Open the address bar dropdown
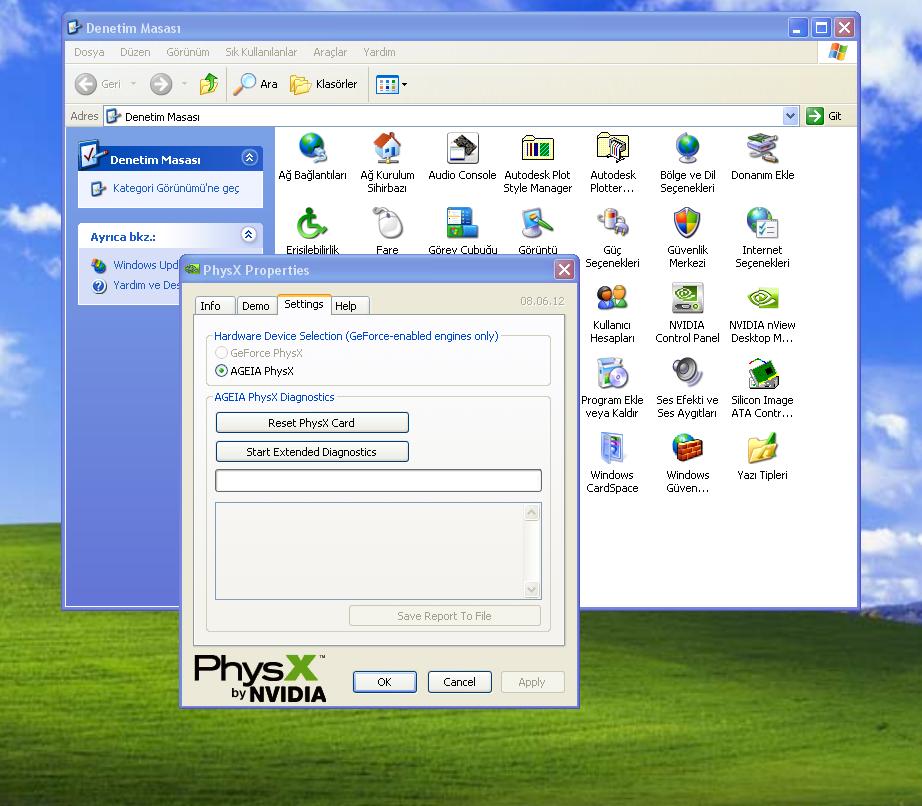 click(791, 116)
